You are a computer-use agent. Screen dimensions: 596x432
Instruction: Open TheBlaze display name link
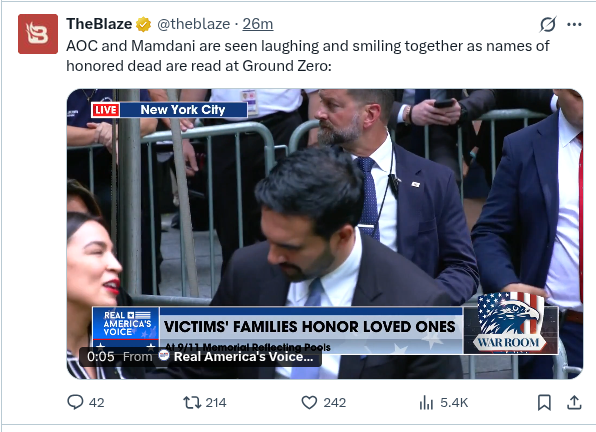coord(99,24)
